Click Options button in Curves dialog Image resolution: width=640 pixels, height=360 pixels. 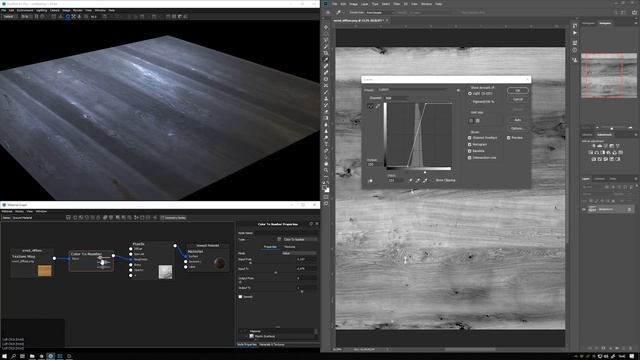click(518, 129)
